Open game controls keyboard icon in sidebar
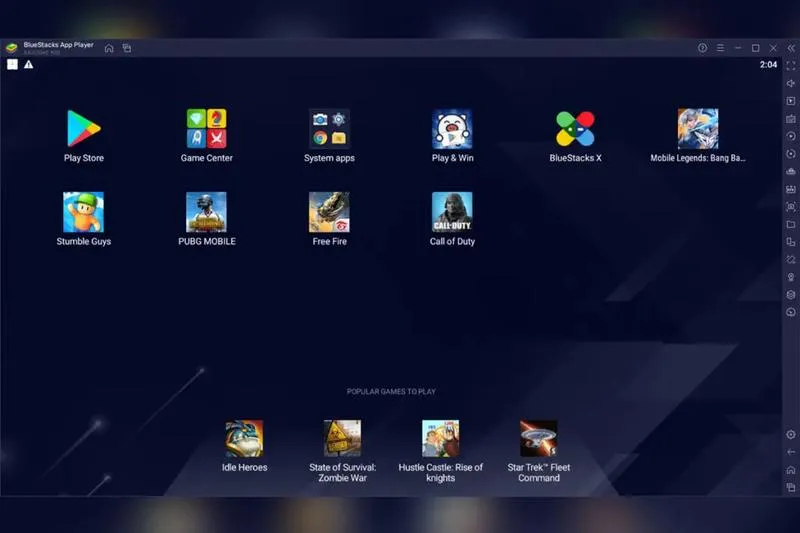Screen dimensions: 800x533 pos(791,119)
